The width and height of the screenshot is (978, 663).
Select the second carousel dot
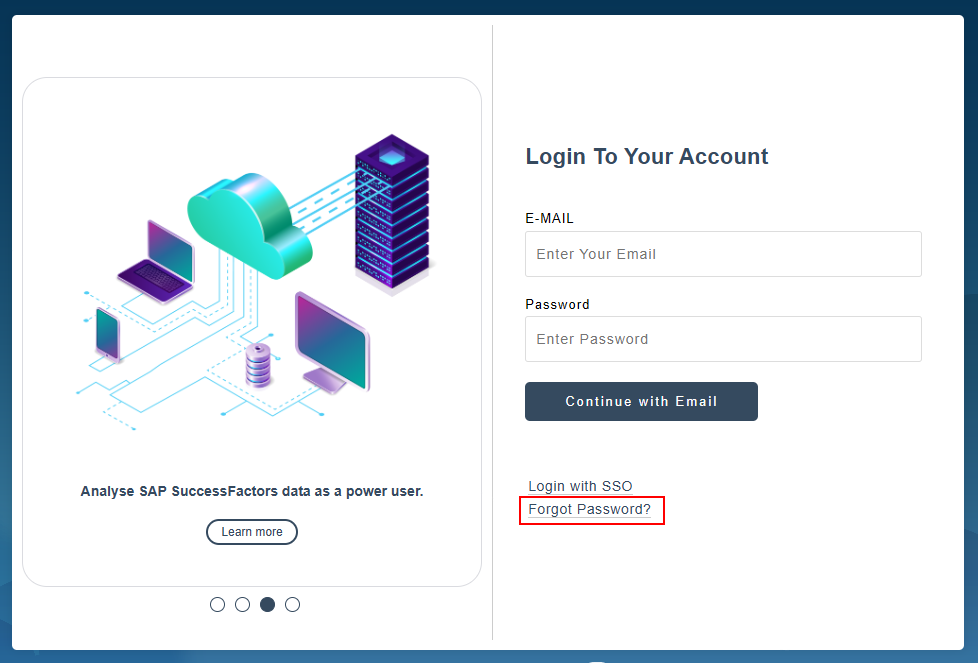pos(242,604)
